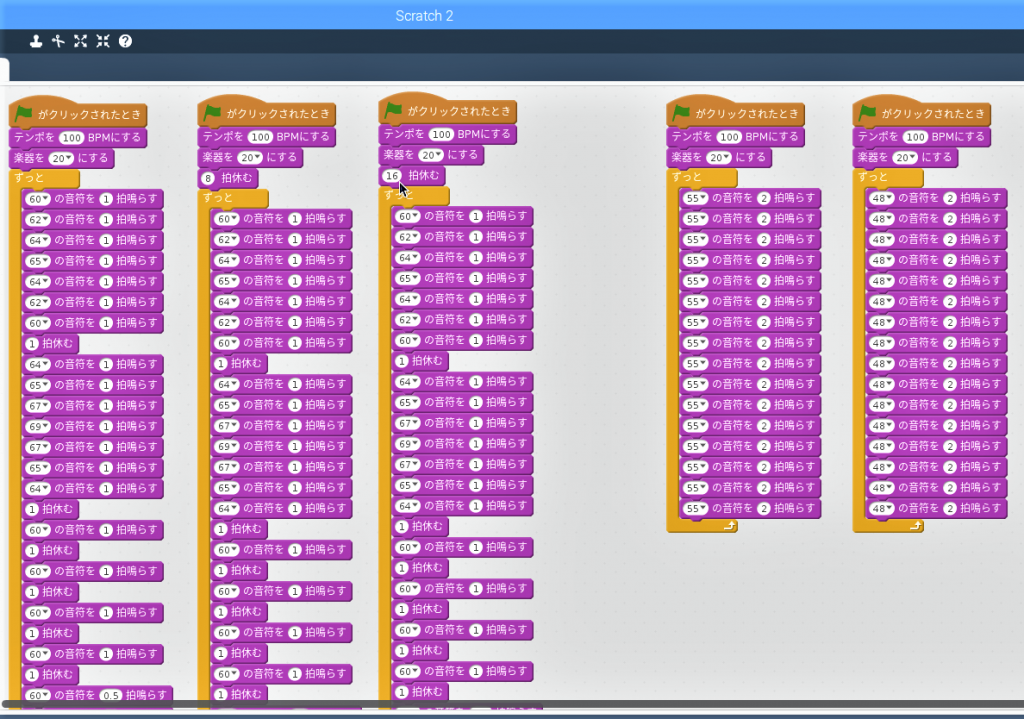The height and width of the screenshot is (719, 1024).
Task: Select the Delete scissors tool
Action: pos(58,41)
